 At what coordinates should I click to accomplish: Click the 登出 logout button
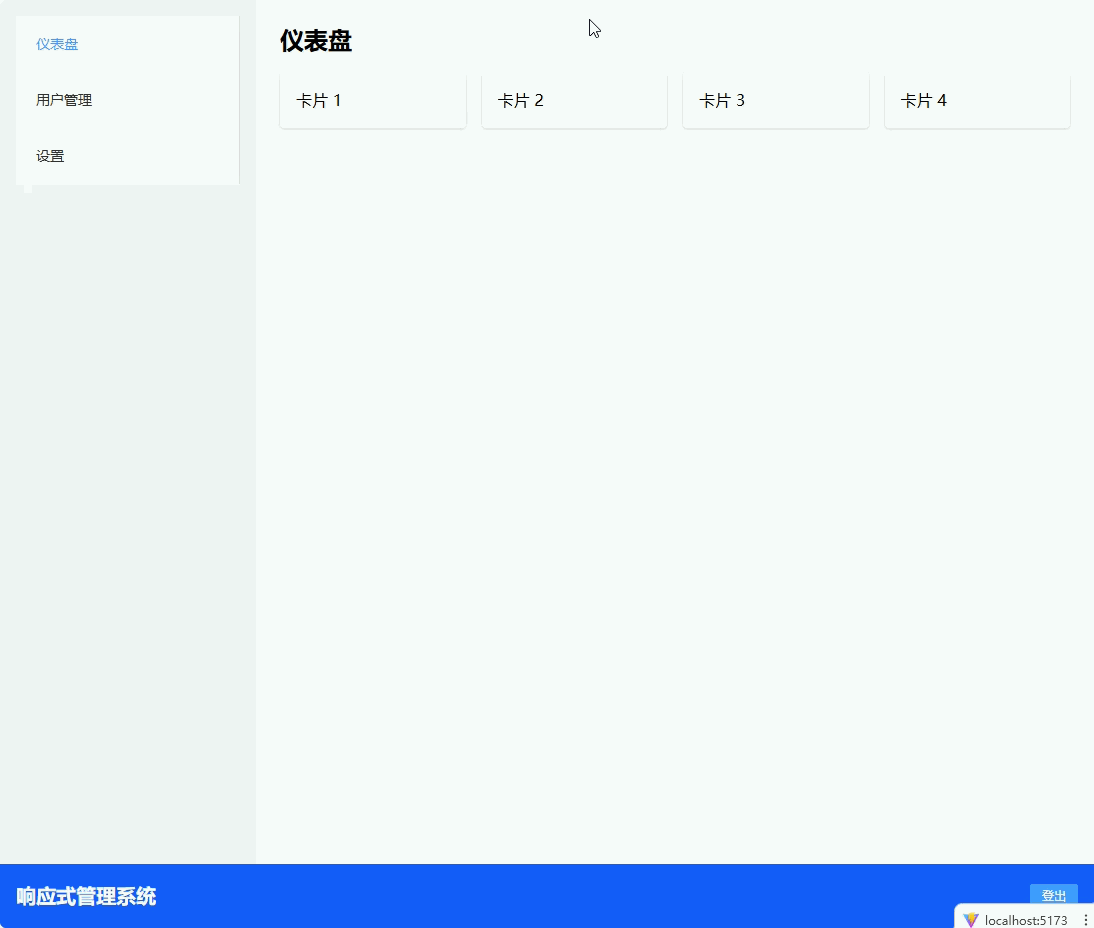[x=1053, y=895]
